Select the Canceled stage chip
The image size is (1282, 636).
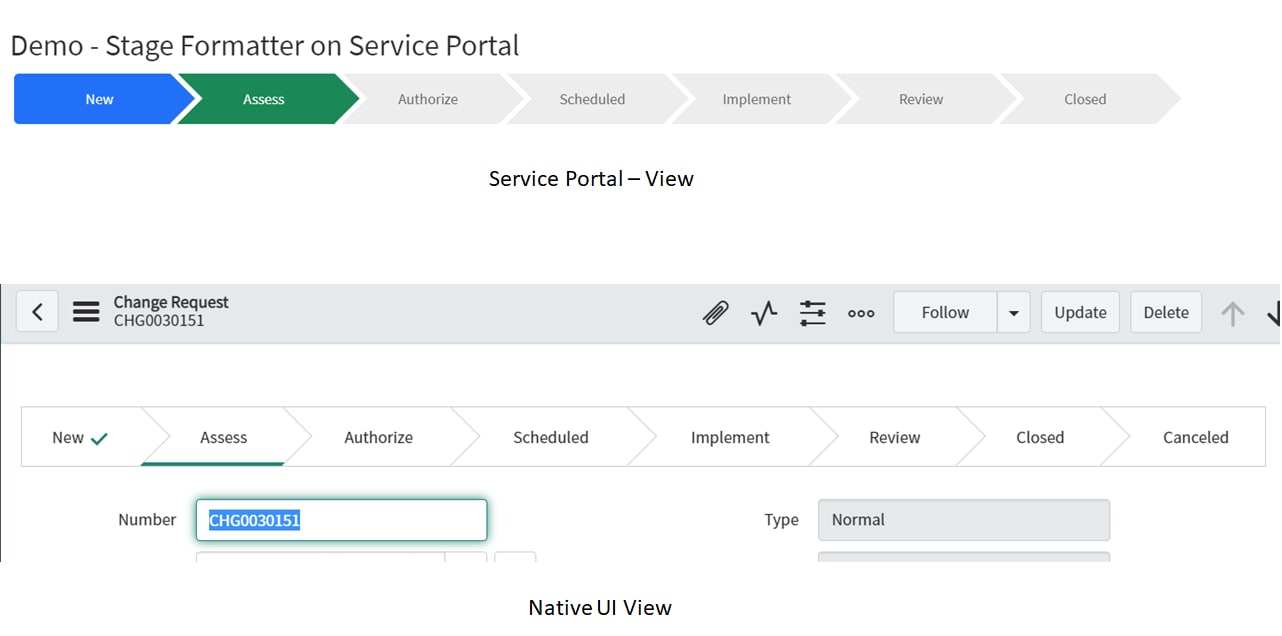pyautogui.click(x=1196, y=437)
